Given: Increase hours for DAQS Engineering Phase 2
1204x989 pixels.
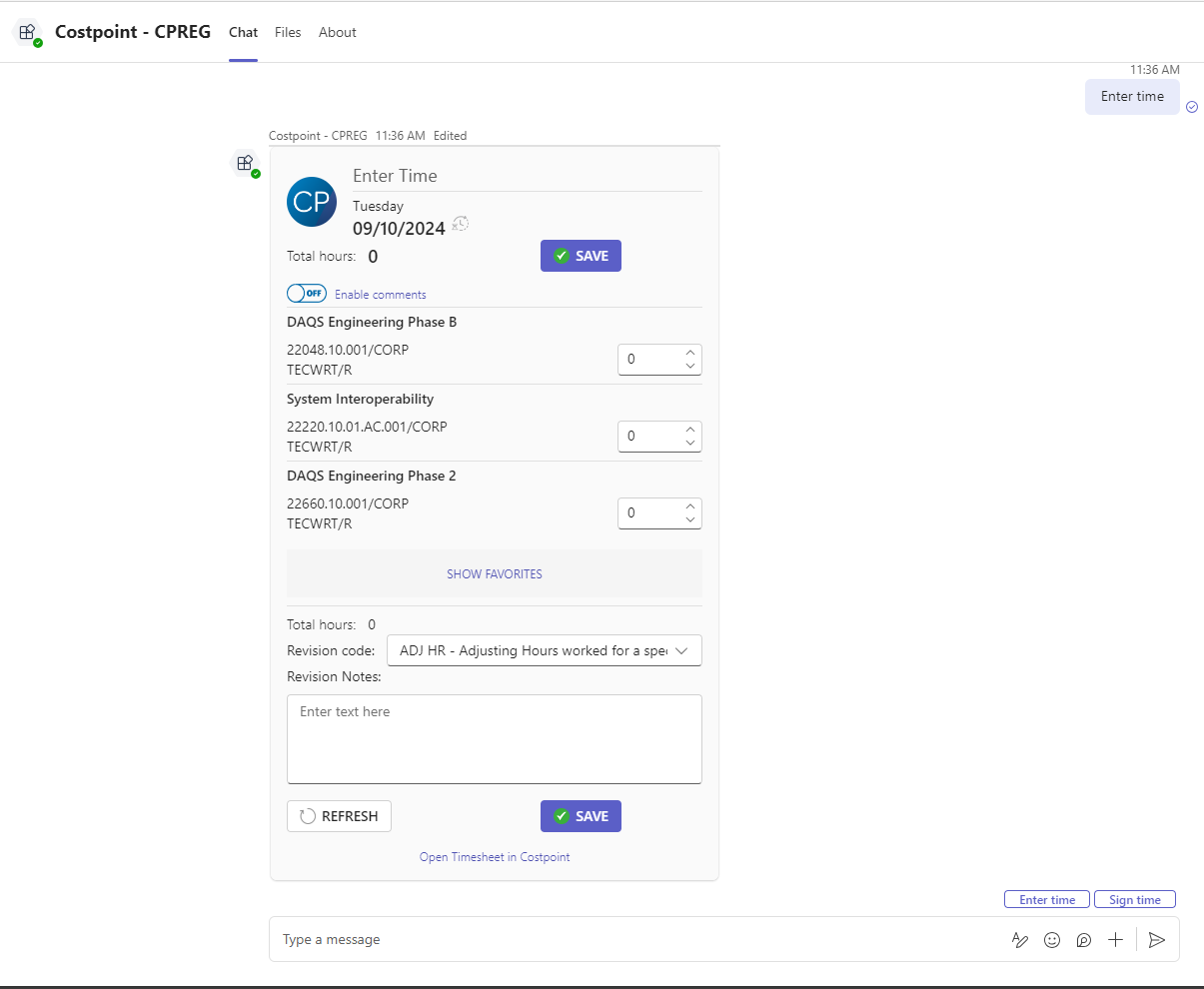Looking at the screenshot, I should (x=690, y=506).
